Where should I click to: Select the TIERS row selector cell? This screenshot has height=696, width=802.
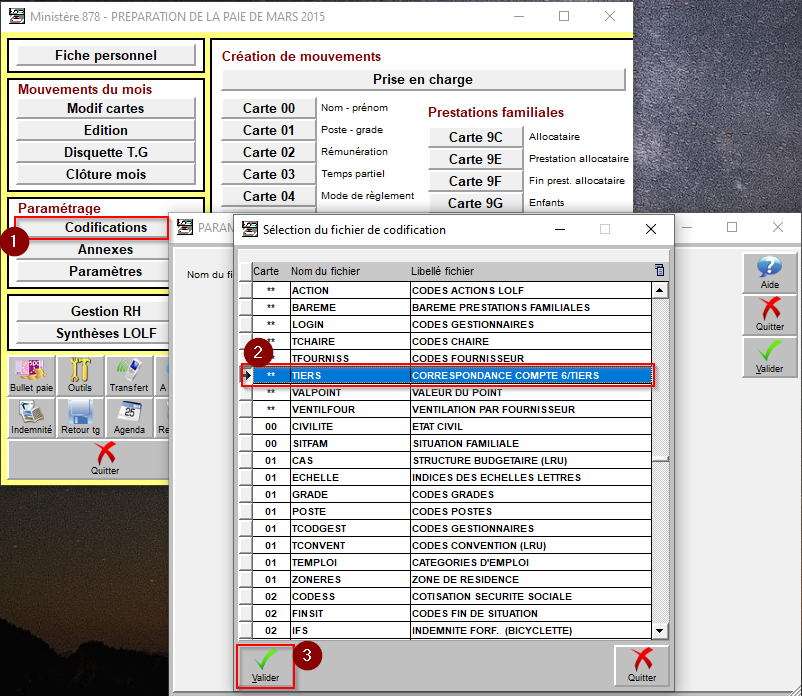coord(246,375)
